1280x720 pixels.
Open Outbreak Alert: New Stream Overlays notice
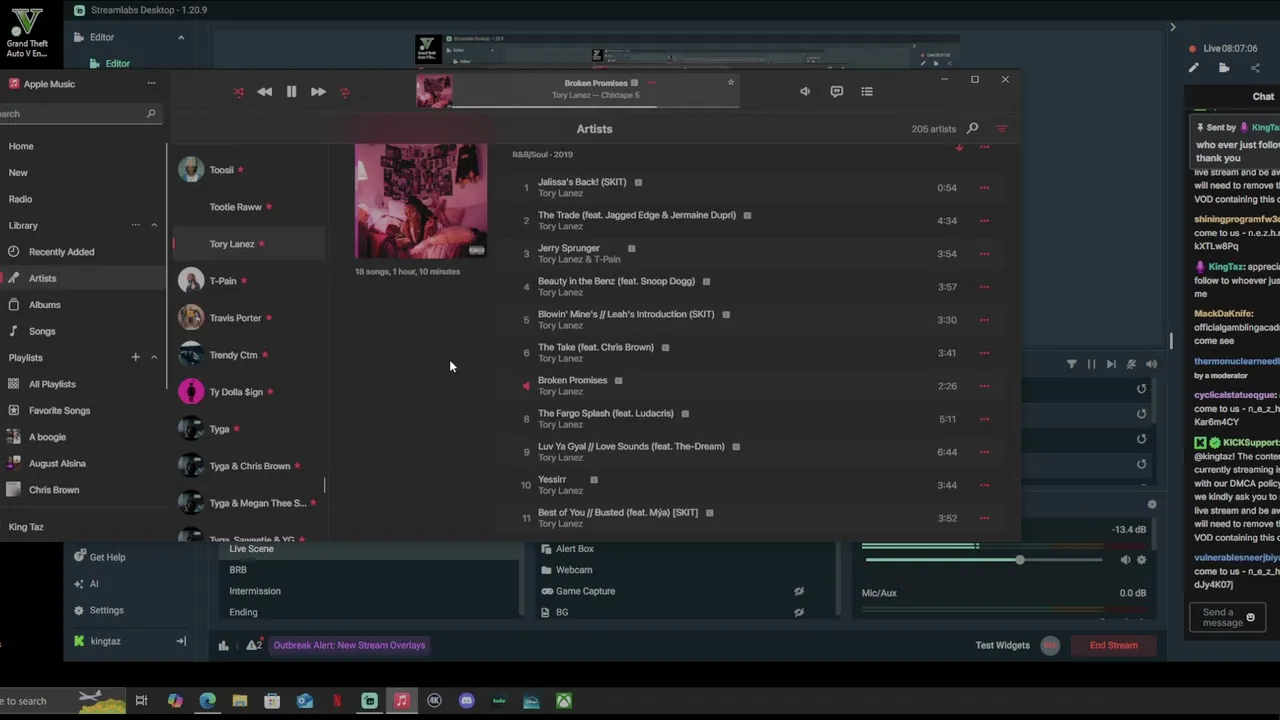349,645
